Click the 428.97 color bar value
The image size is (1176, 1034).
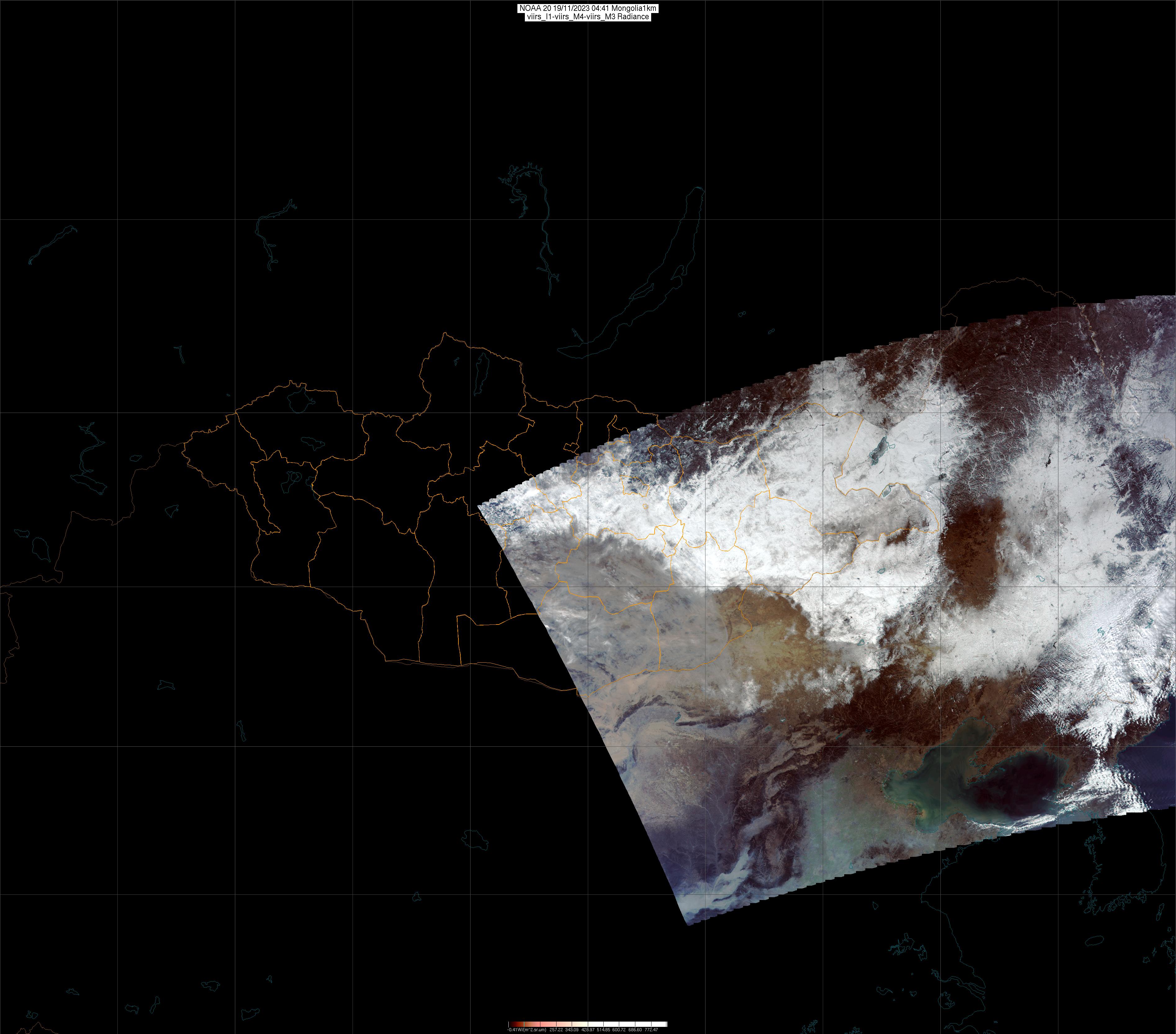[588, 1029]
